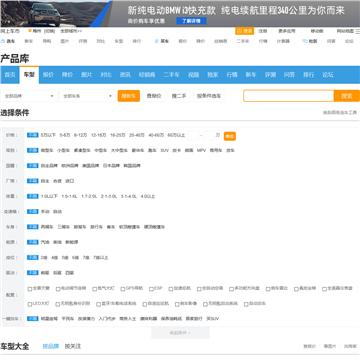The image size is (360, 360).
Task: Tick the GPS导航 checkbox
Action: point(122,289)
